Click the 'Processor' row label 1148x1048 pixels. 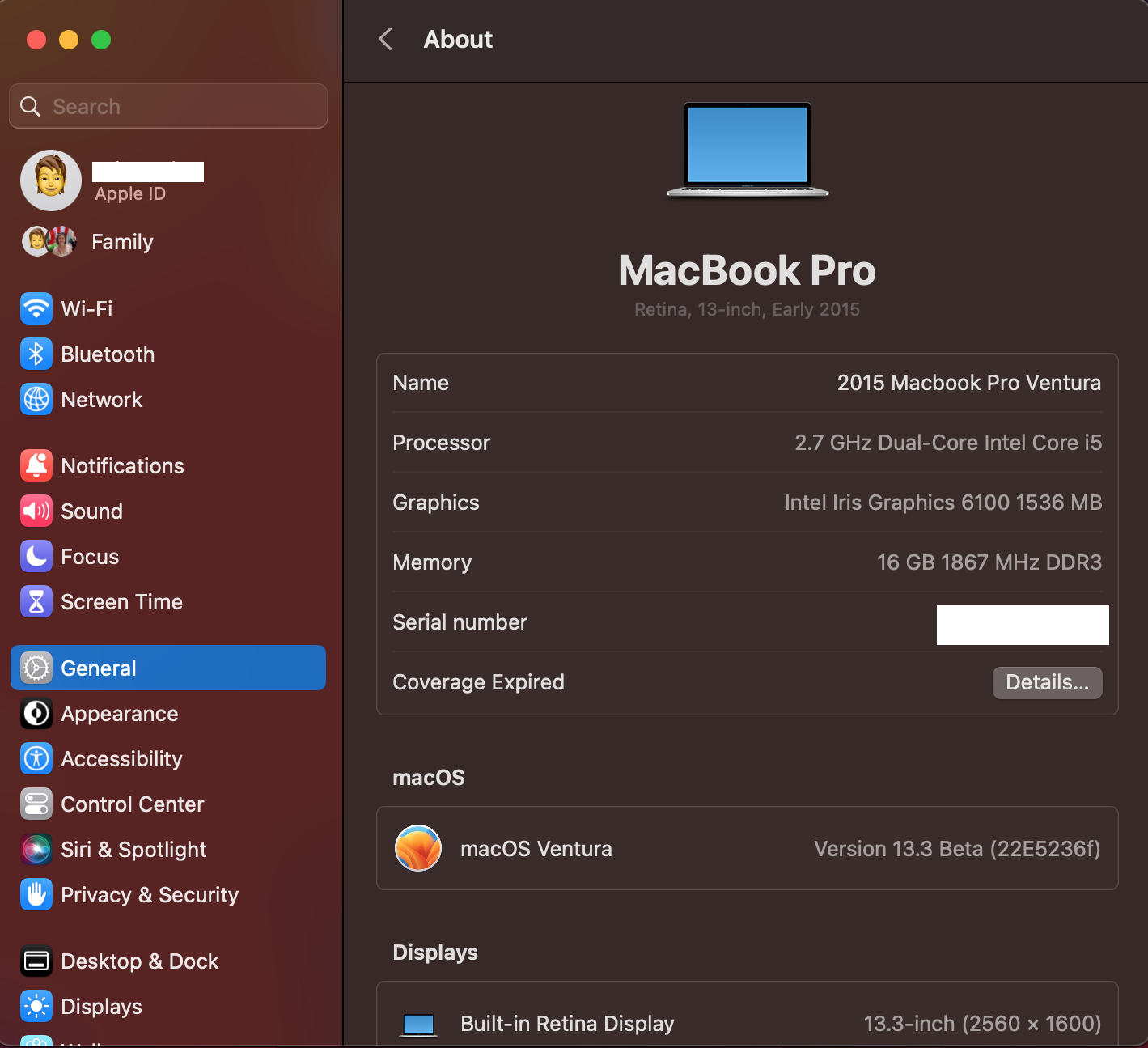point(441,442)
